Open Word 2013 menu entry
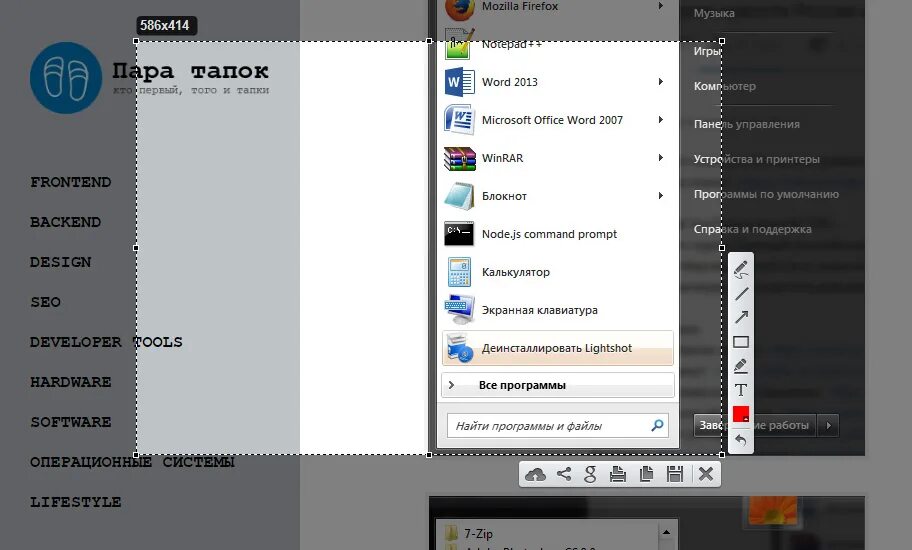 (558, 82)
